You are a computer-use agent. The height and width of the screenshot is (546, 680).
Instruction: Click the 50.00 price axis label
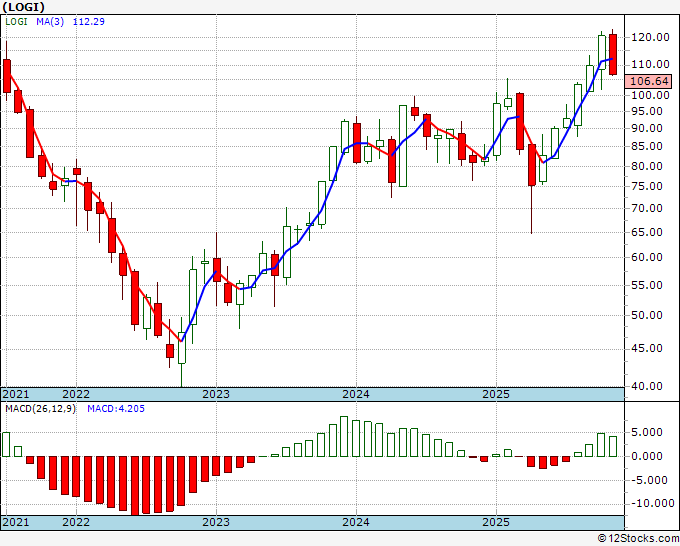(647, 315)
